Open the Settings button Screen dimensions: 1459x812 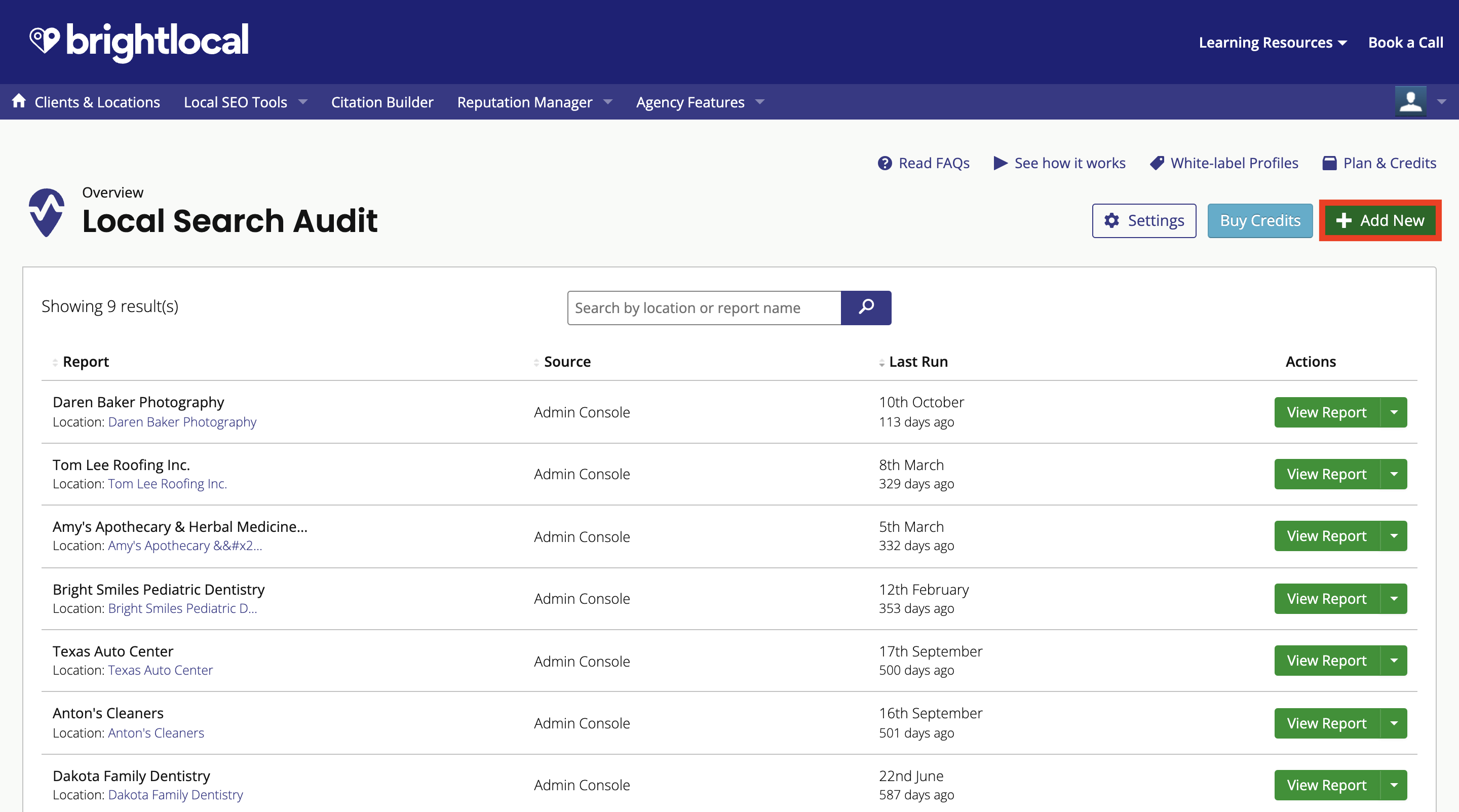(1144, 221)
